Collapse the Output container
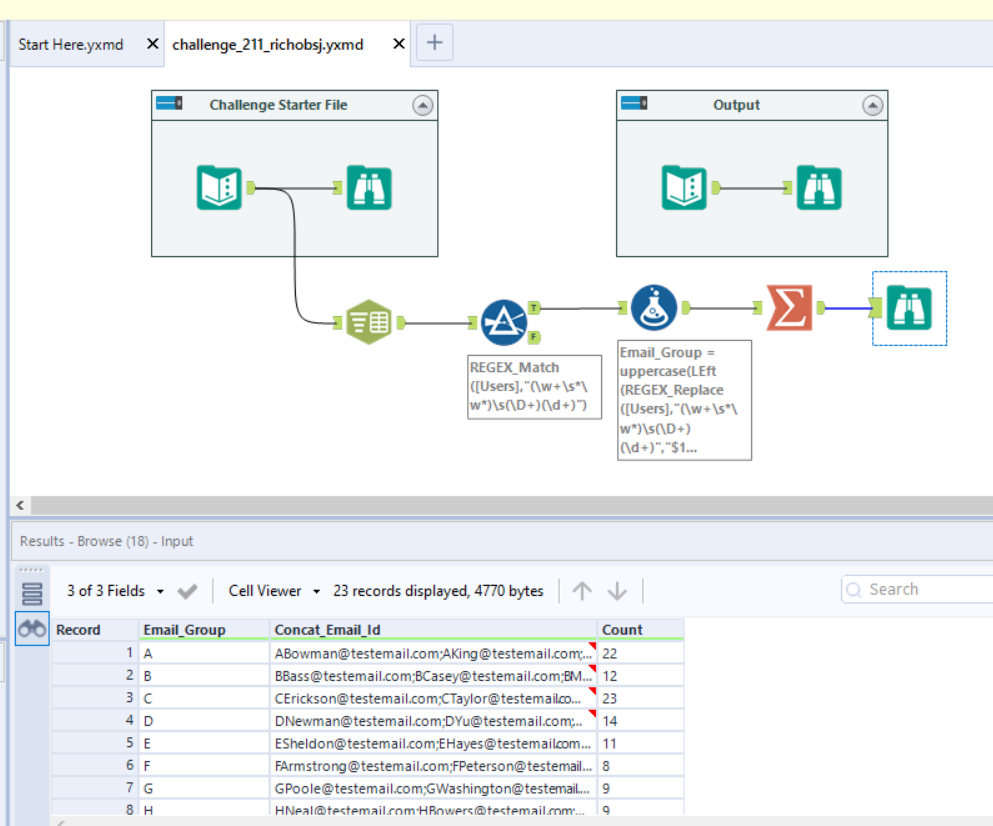The width and height of the screenshot is (993, 826). click(873, 105)
